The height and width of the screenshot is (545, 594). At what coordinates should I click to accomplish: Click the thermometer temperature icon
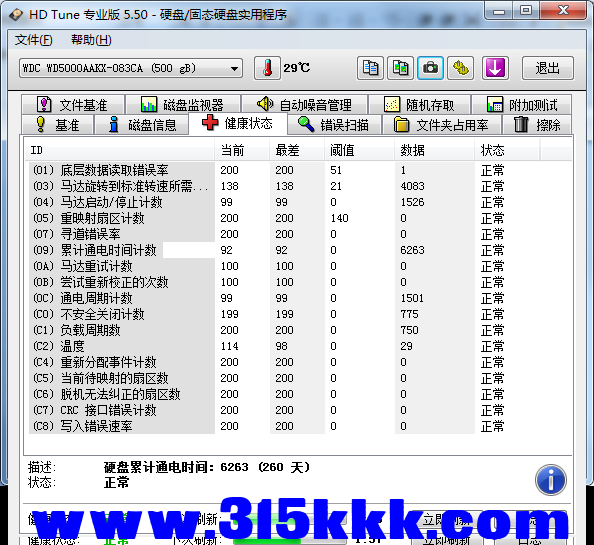click(x=267, y=68)
